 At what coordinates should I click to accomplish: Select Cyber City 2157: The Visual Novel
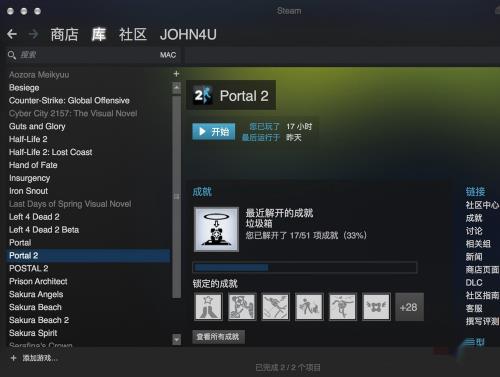pos(73,113)
